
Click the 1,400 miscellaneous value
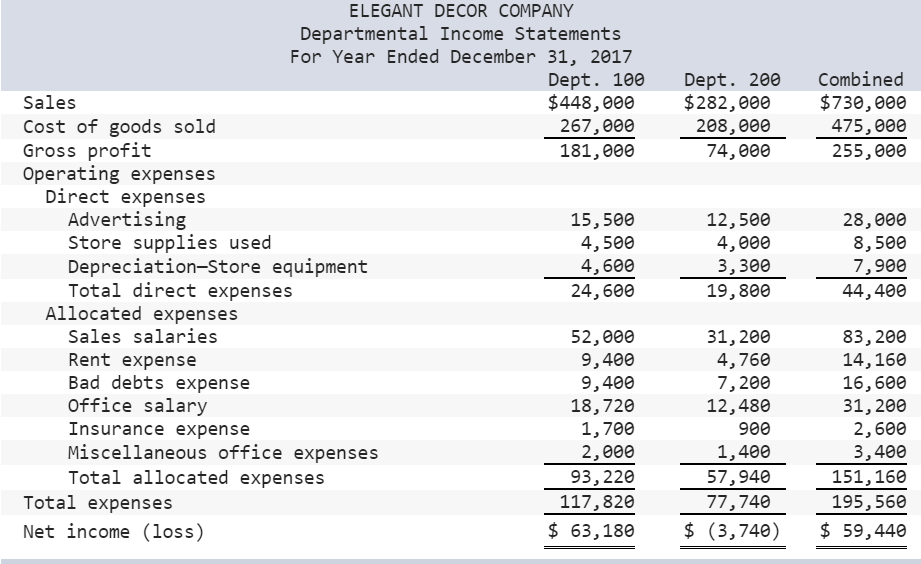tap(744, 452)
